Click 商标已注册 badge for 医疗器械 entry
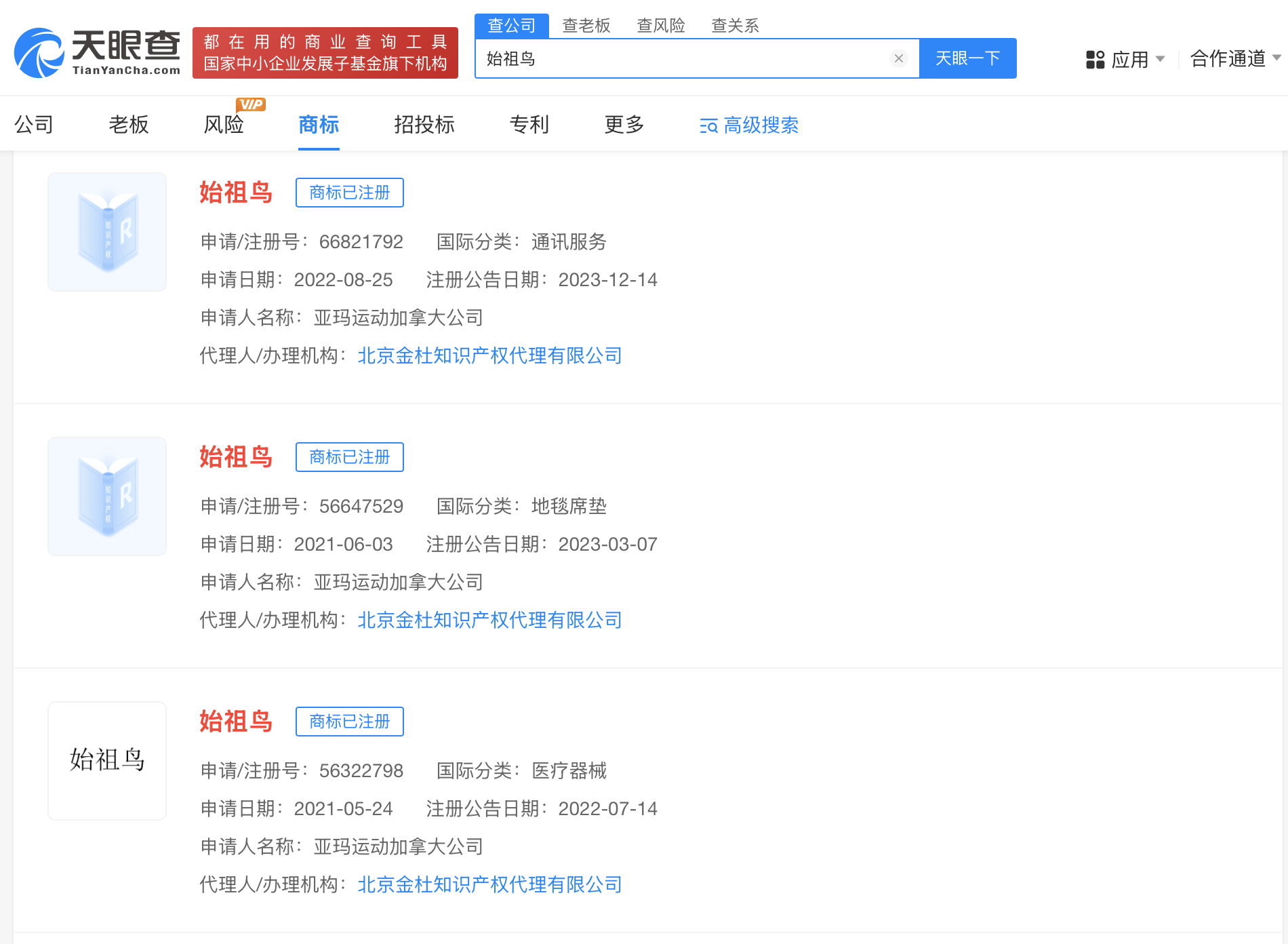Screen dimensions: 1288x944 click(350, 722)
